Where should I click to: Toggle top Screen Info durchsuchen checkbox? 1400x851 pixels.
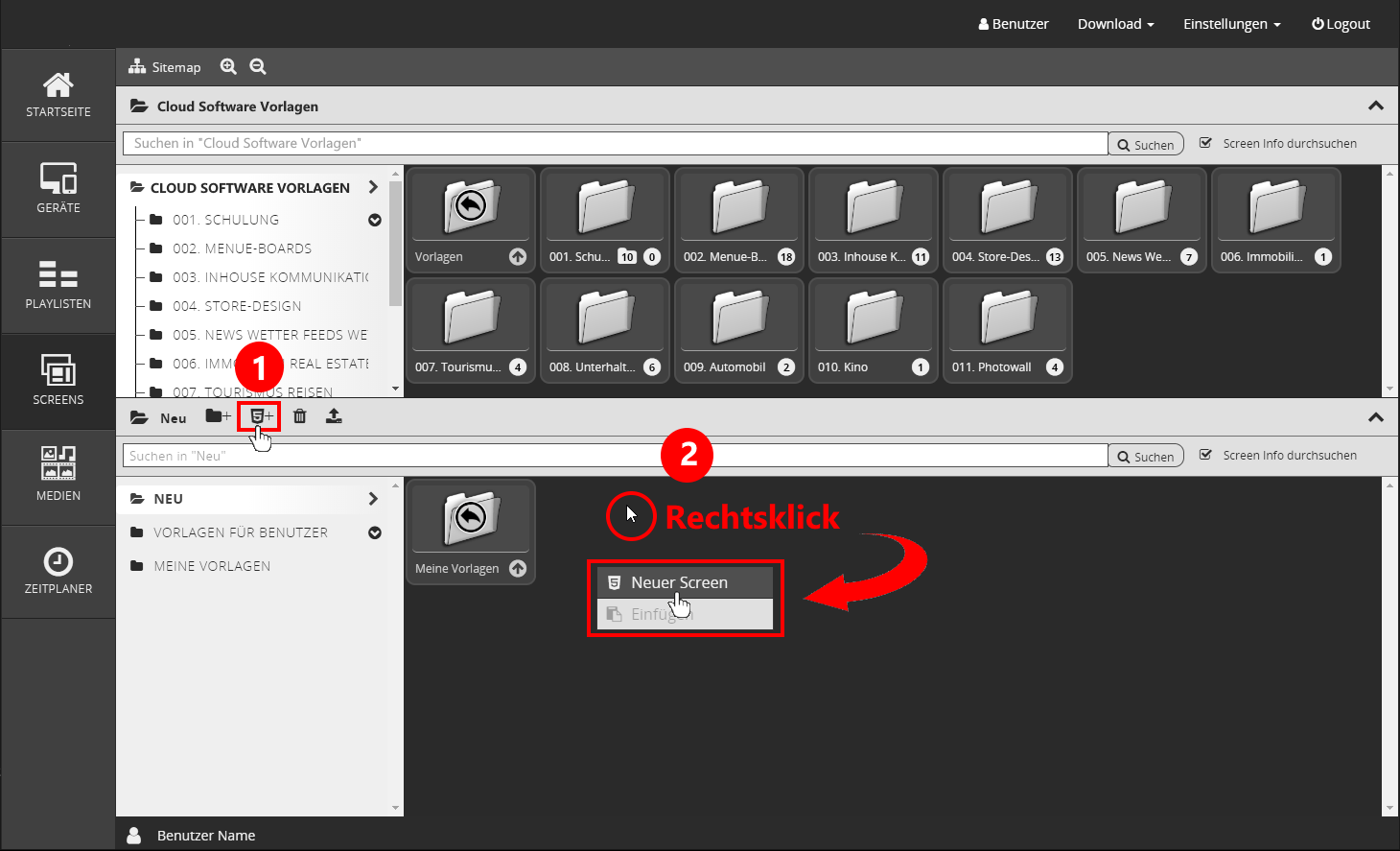click(x=1206, y=143)
